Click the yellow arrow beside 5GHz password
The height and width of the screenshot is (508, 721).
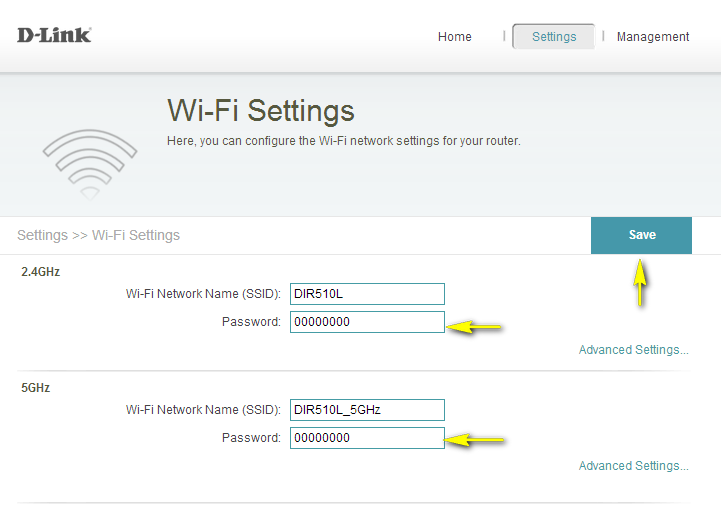pyautogui.click(x=474, y=439)
